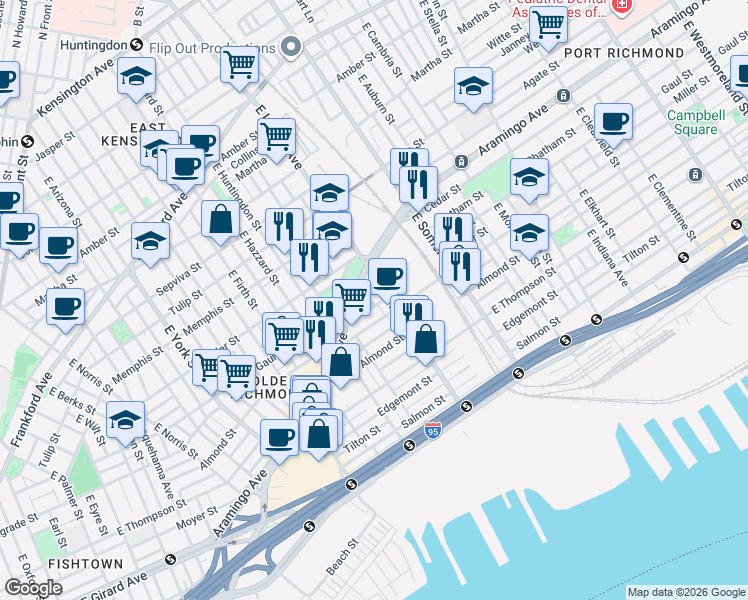Open the cafe marker on Aramingo Ave near Tilton St
748x600 pixels.
[x=280, y=440]
